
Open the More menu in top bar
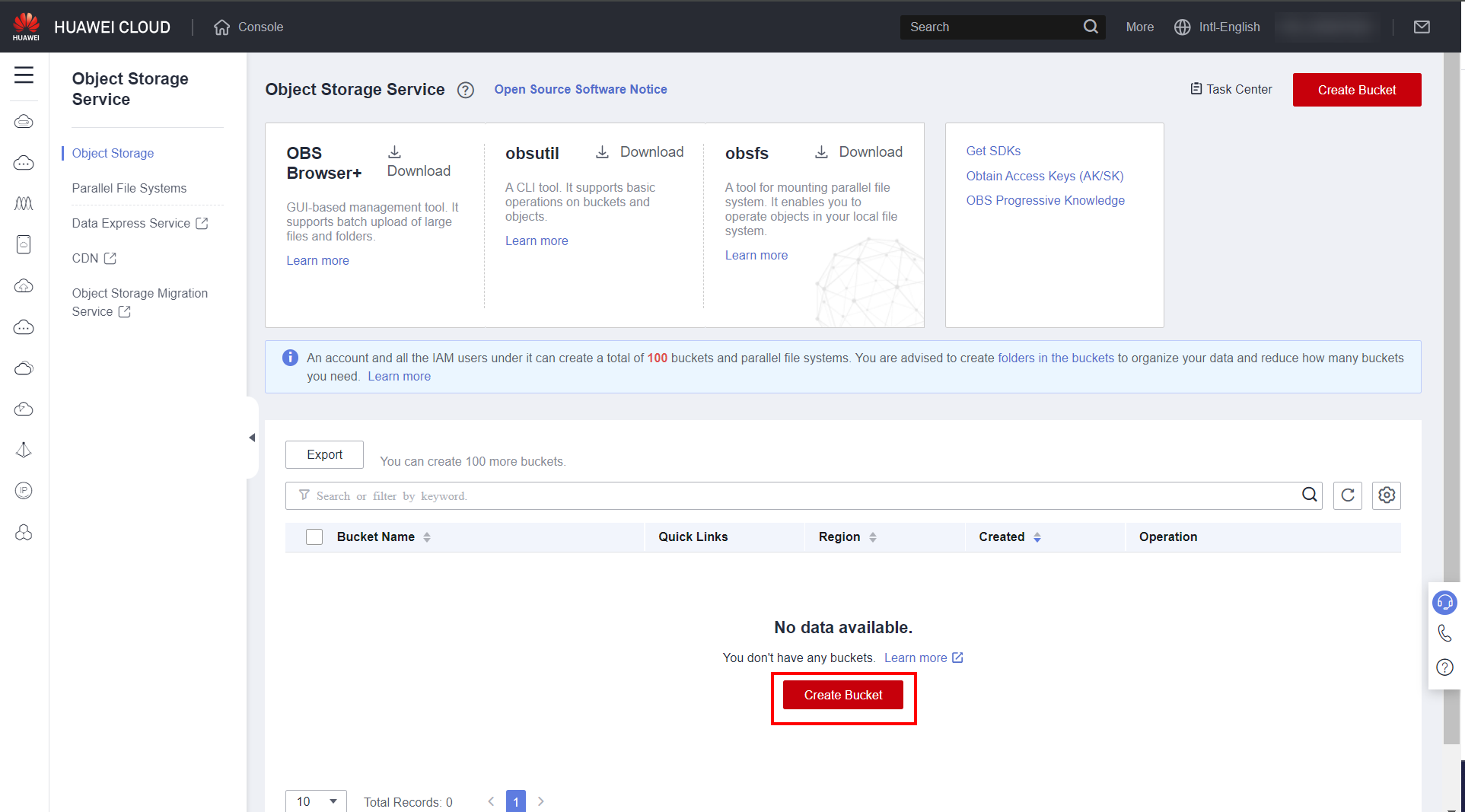(x=1139, y=27)
